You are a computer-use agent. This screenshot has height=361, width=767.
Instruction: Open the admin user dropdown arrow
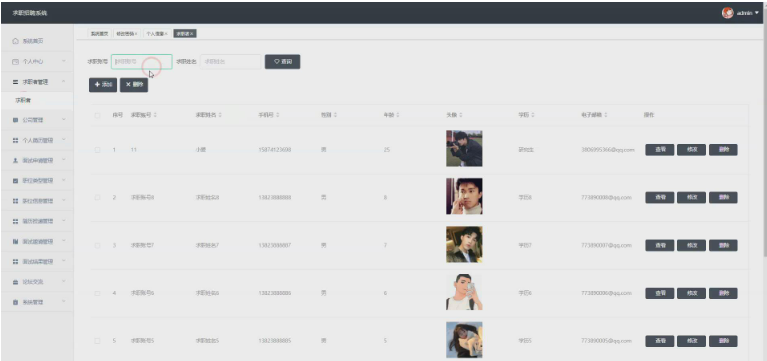tap(757, 13)
